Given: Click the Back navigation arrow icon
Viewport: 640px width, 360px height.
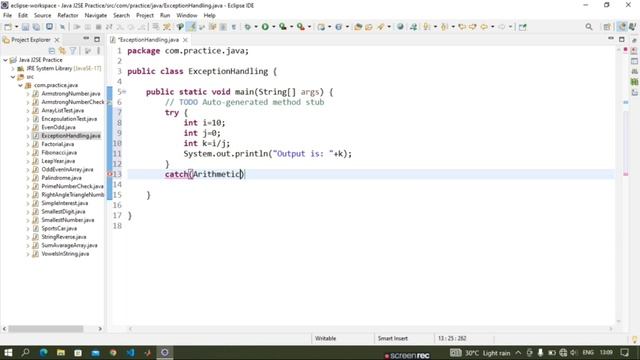Looking at the screenshot, I should point(484,27).
